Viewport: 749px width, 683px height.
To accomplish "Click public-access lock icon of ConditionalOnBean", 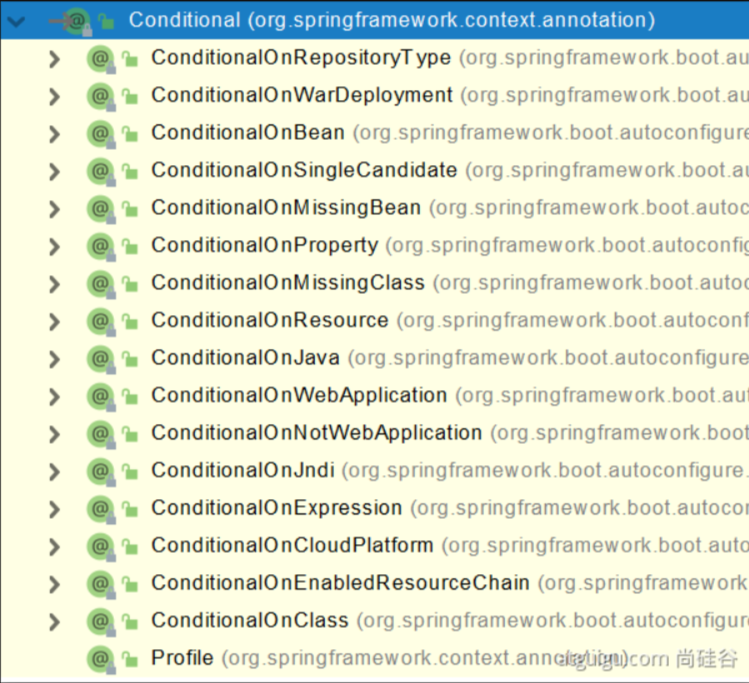I will pos(129,134).
